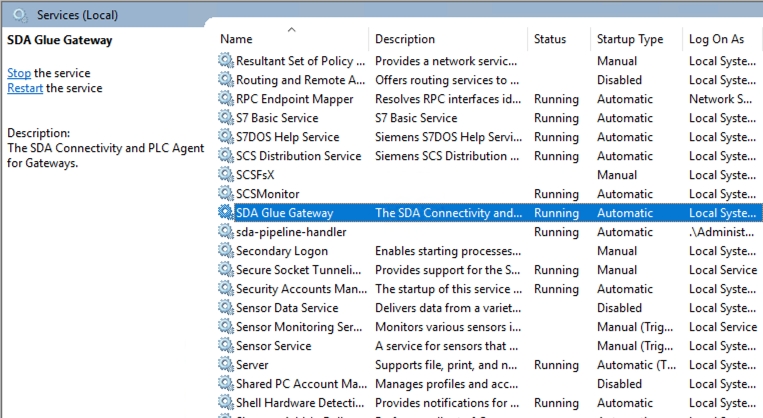Click the Sensor Data Service gear icon
763x418 pixels.
click(226, 308)
